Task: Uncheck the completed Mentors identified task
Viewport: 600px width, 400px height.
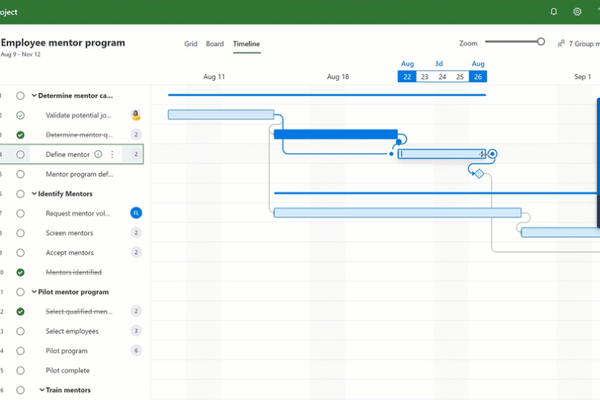Action: point(21,272)
